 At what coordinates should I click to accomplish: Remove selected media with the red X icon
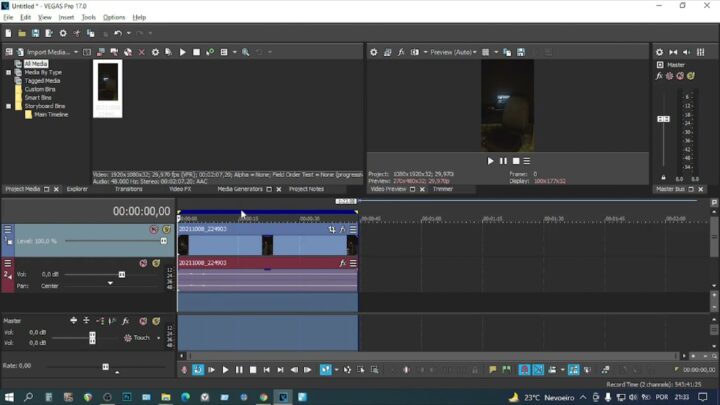click(x=141, y=52)
